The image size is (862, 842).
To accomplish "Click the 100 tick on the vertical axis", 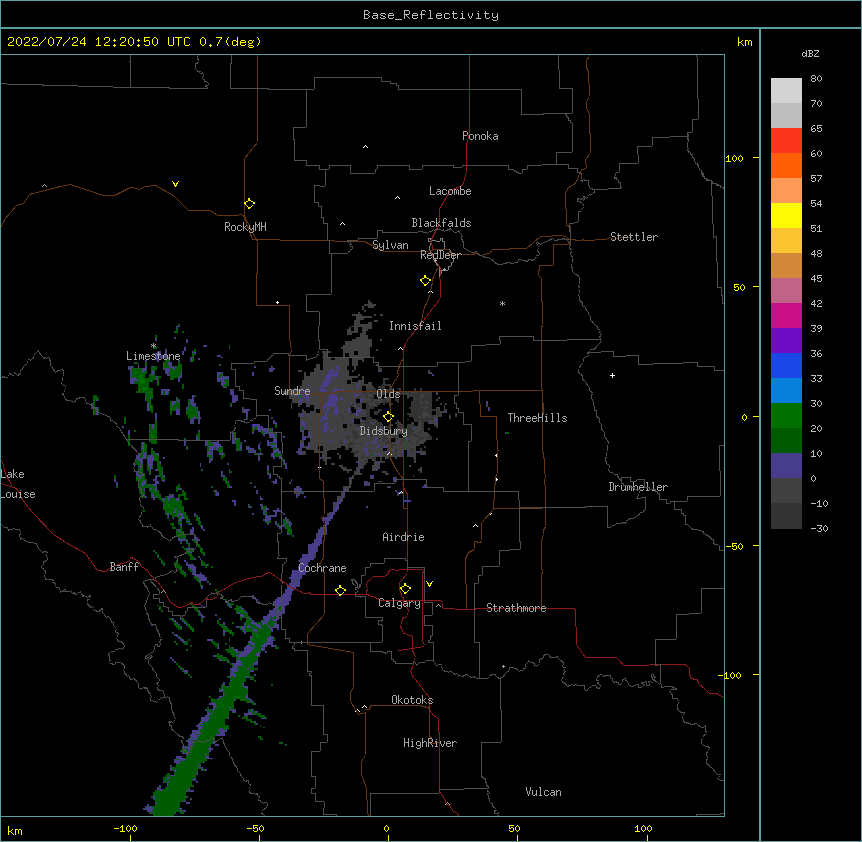I will pos(734,158).
